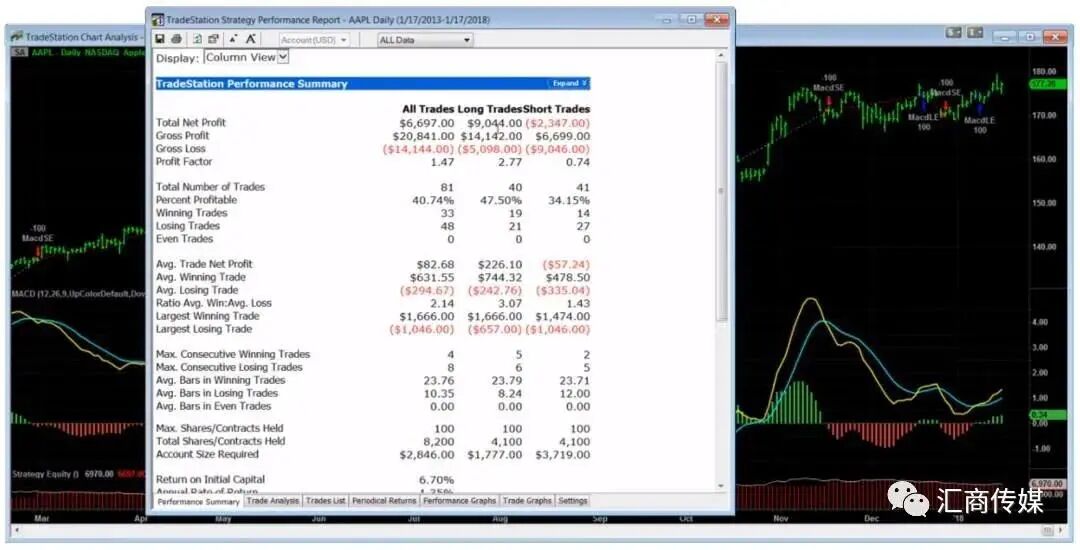Click the Avg. Bars in Winning Trades label

click(220, 380)
